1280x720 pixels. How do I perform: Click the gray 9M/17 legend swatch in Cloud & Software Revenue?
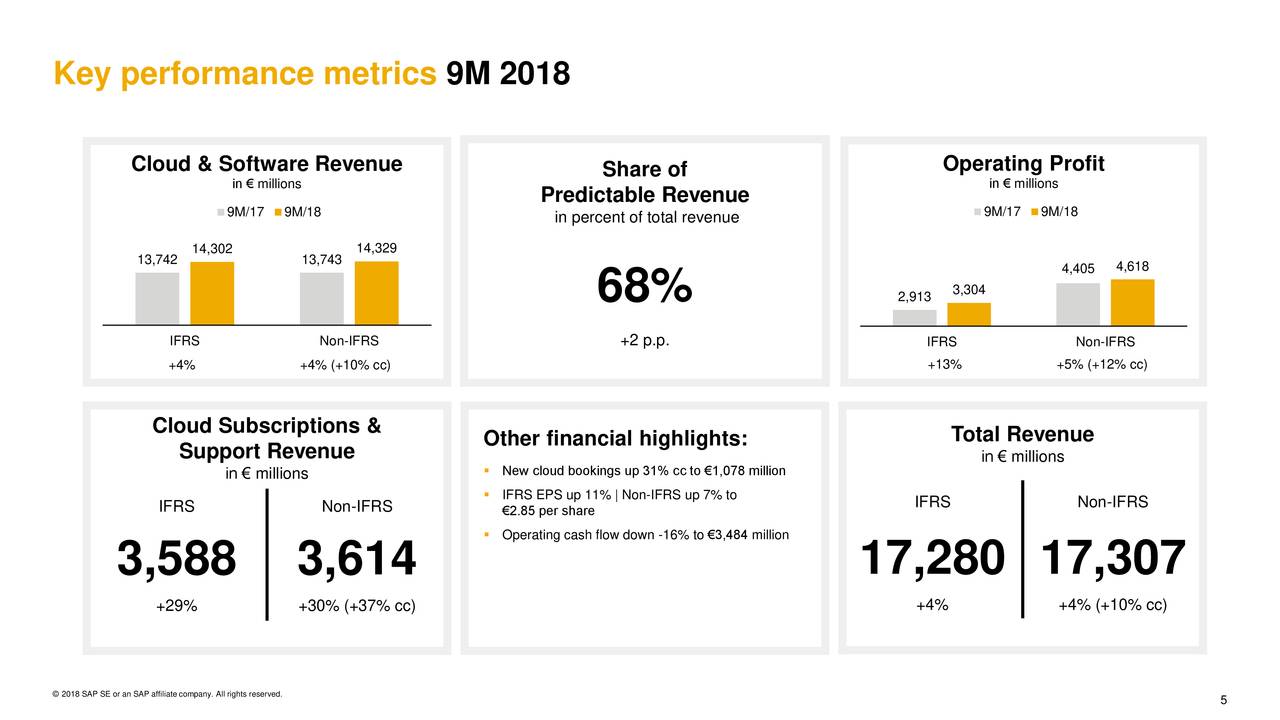tap(220, 212)
